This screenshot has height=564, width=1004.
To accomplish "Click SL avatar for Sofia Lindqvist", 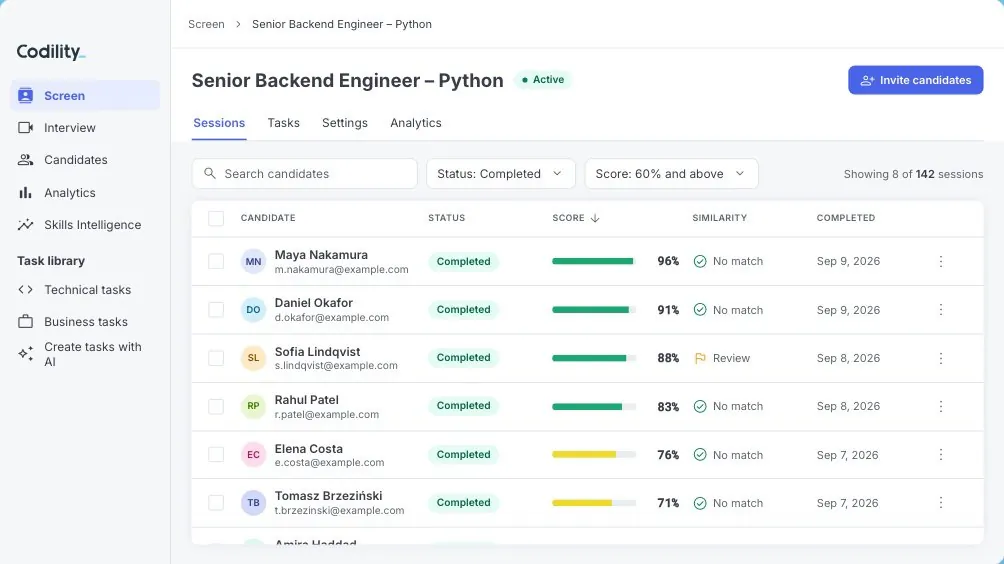I will (253, 358).
